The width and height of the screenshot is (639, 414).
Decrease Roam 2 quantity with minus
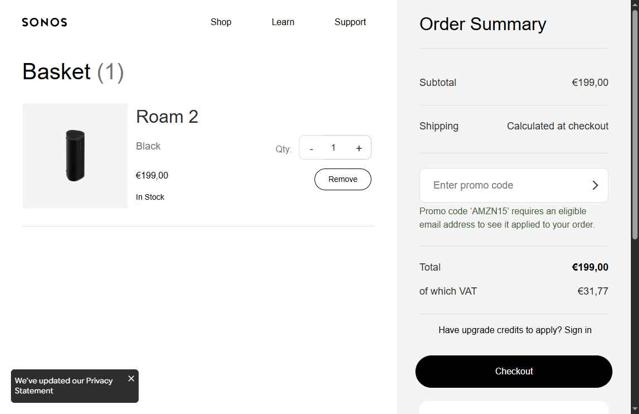(x=311, y=148)
